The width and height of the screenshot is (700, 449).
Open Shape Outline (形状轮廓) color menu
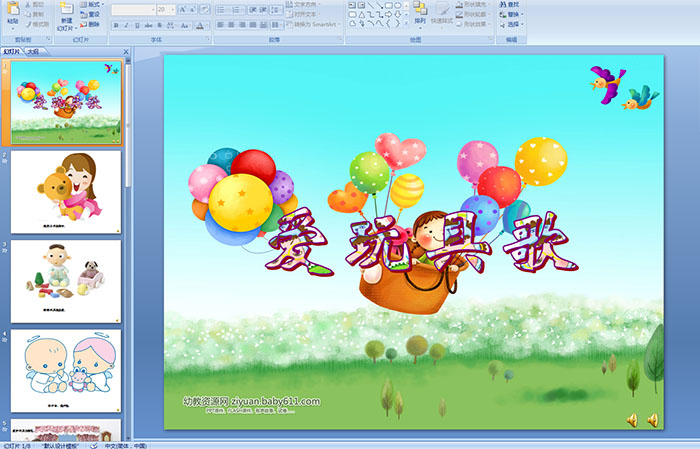(473, 14)
